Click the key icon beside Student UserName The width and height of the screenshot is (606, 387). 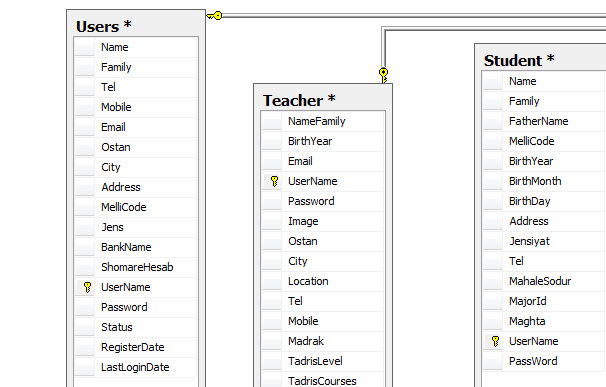point(495,341)
